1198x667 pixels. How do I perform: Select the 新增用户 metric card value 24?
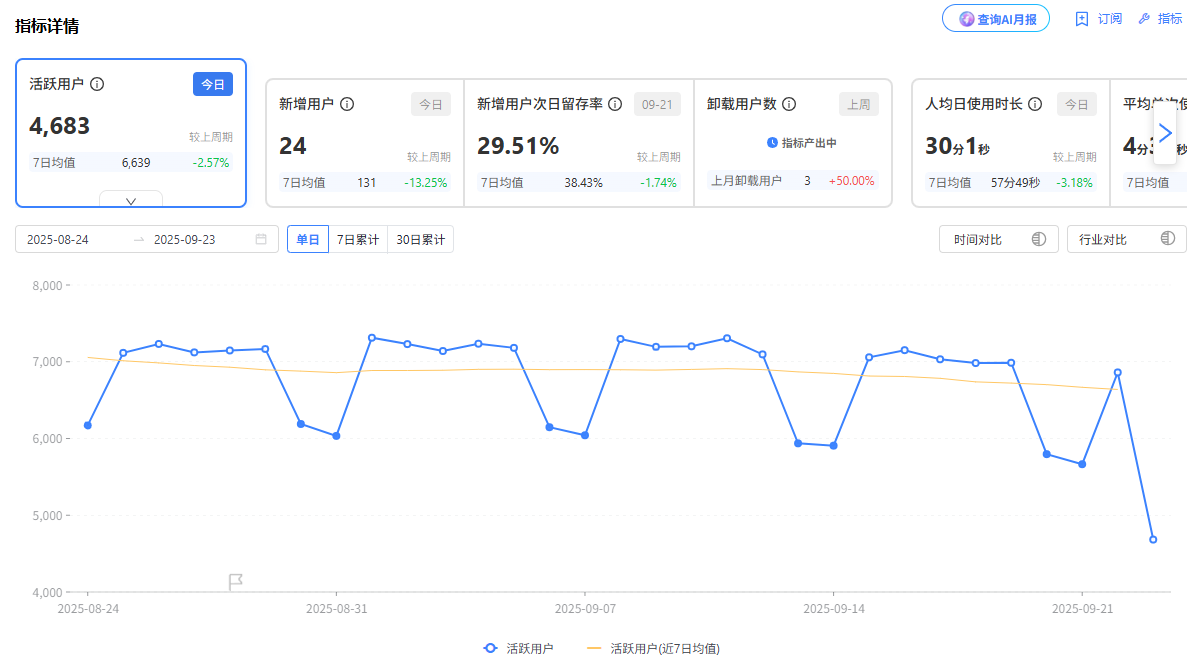(x=293, y=145)
